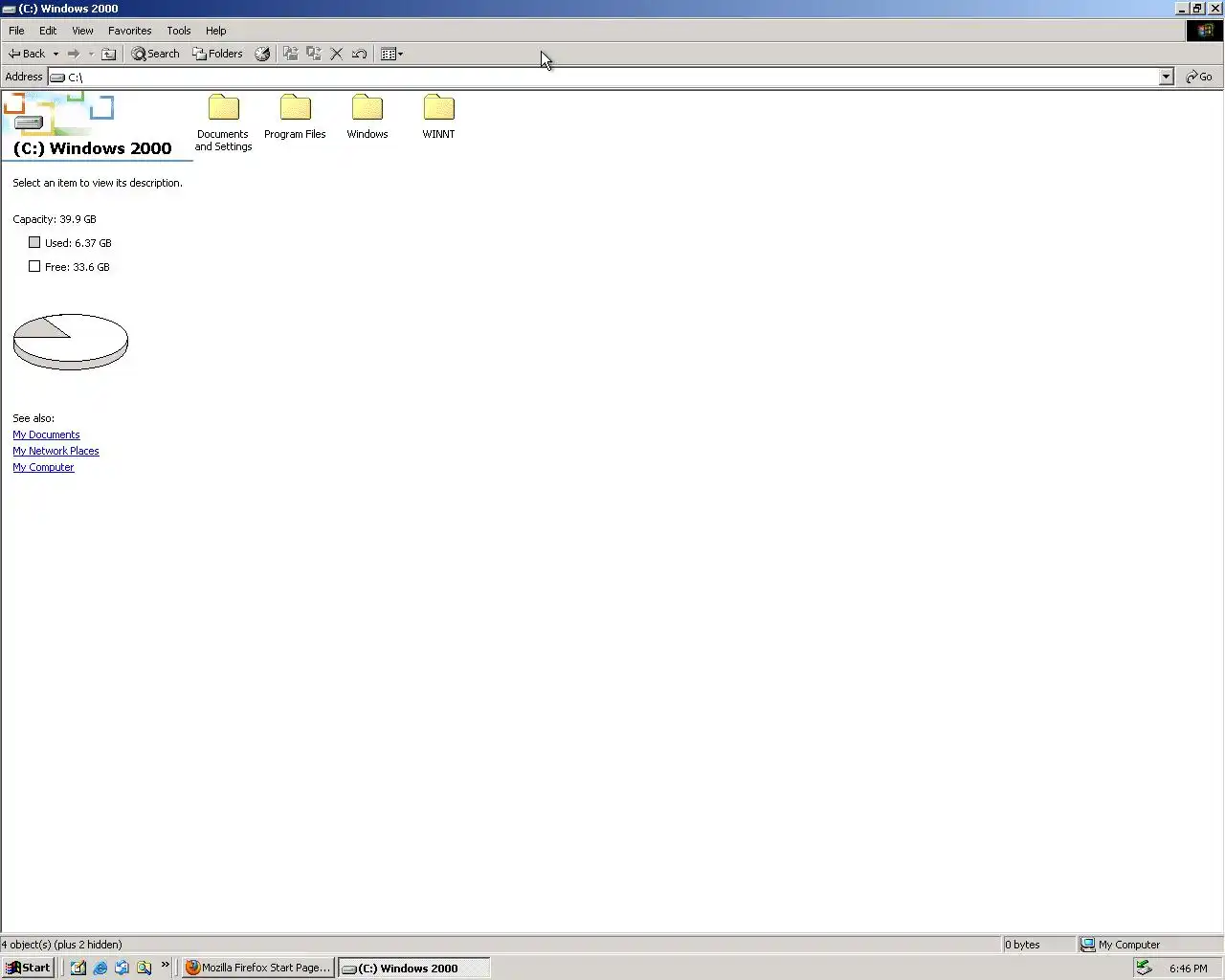The width and height of the screenshot is (1225, 980).
Task: Open the Favorites menu
Action: [130, 31]
